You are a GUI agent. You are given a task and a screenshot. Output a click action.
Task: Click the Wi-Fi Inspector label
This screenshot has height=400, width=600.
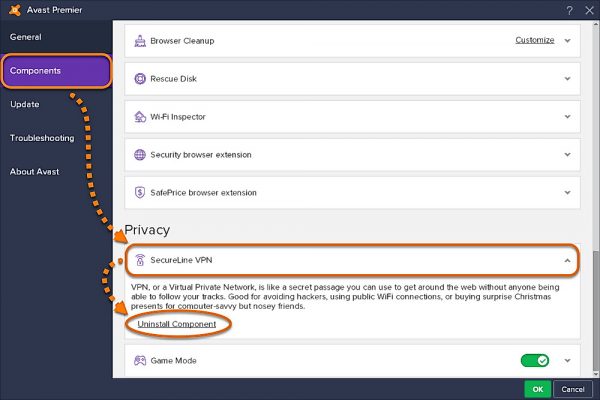[x=178, y=117]
